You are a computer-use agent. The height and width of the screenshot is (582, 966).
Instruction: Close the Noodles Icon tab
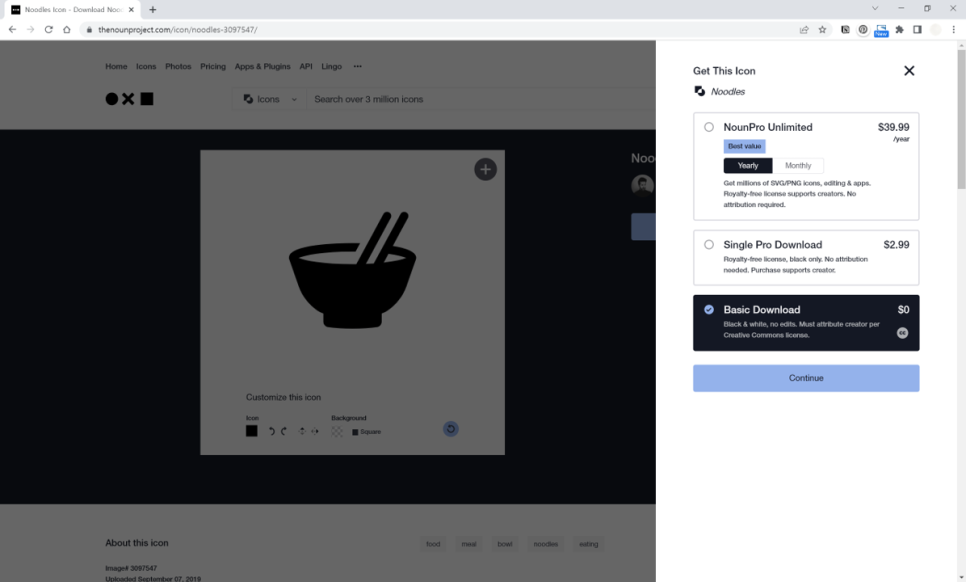(x=131, y=9)
